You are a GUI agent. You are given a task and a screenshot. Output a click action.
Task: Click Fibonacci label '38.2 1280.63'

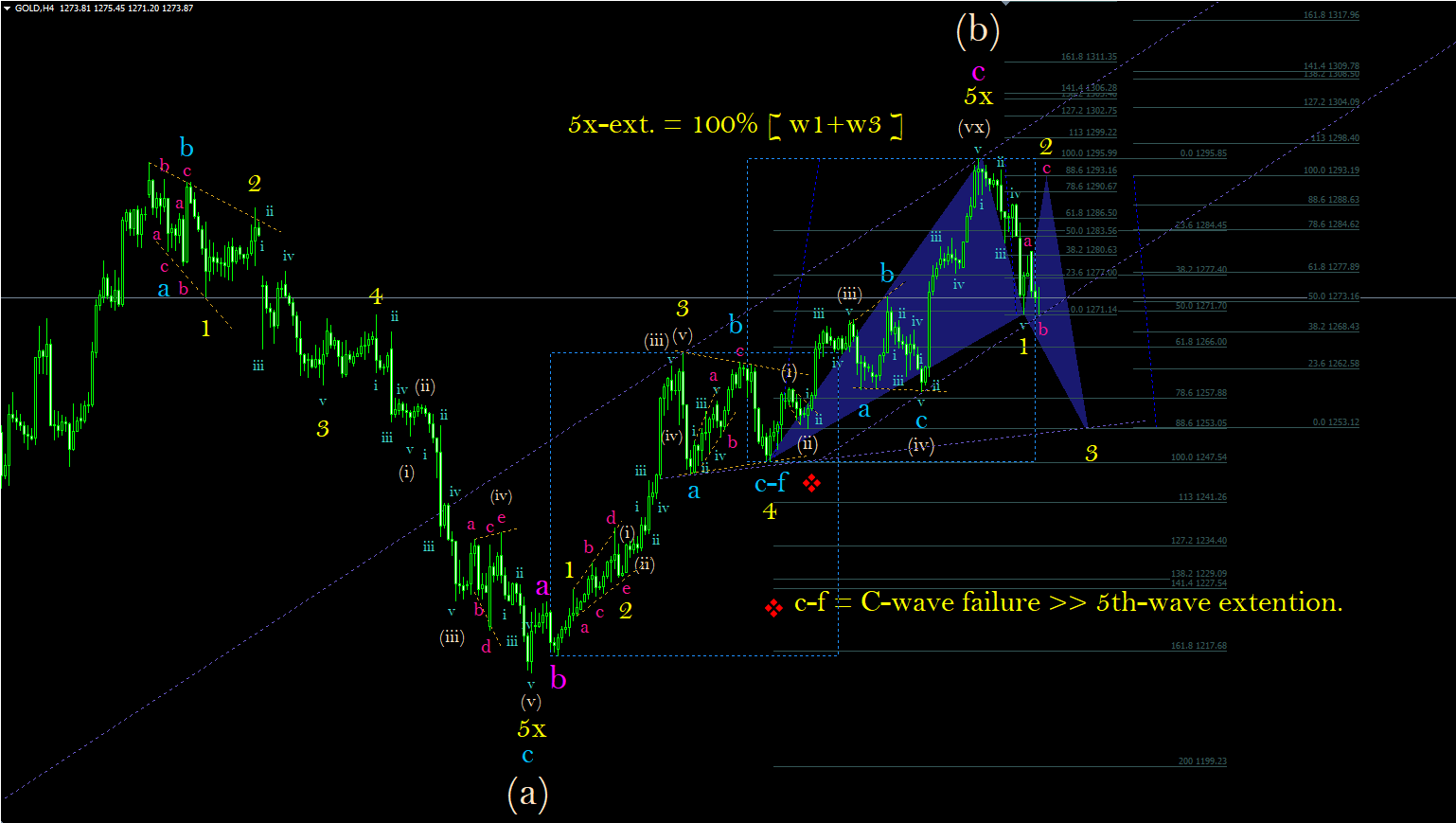(1091, 250)
